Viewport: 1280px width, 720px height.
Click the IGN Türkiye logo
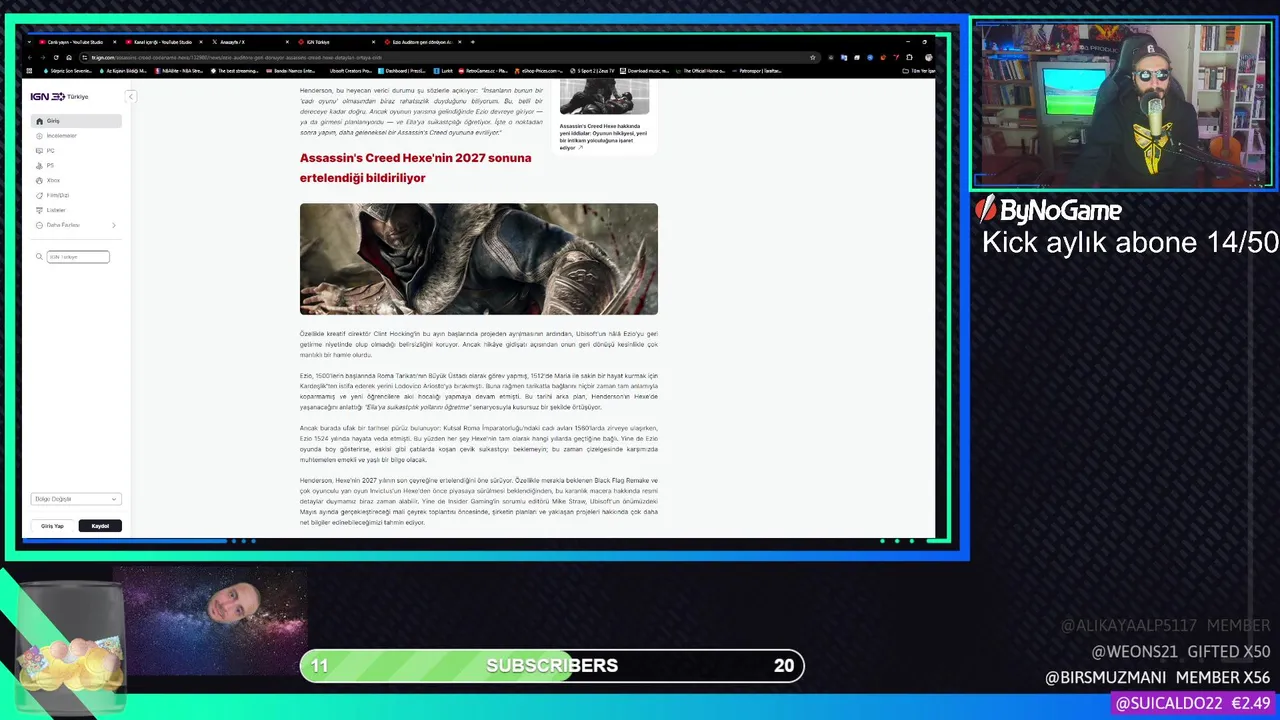(x=59, y=96)
